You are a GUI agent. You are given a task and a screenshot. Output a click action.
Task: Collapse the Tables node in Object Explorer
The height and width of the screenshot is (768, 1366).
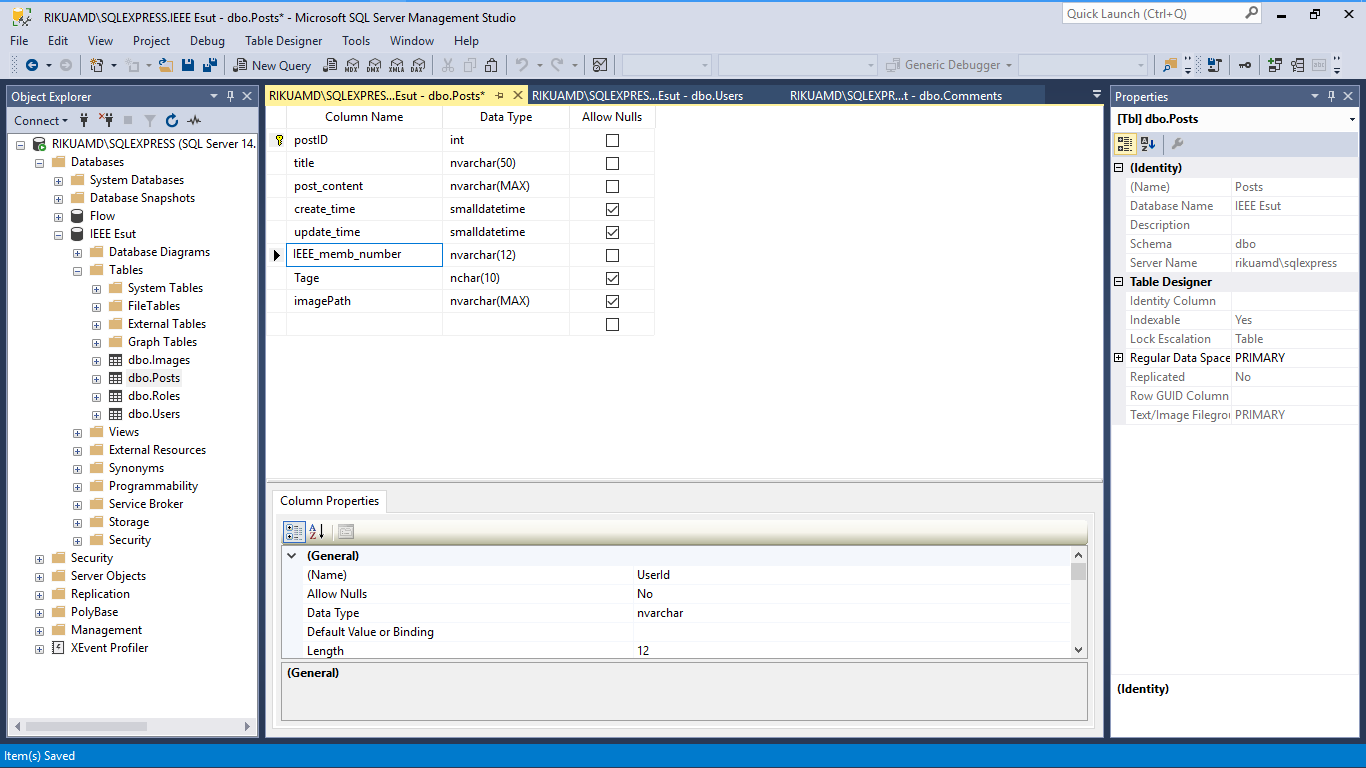coord(78,270)
